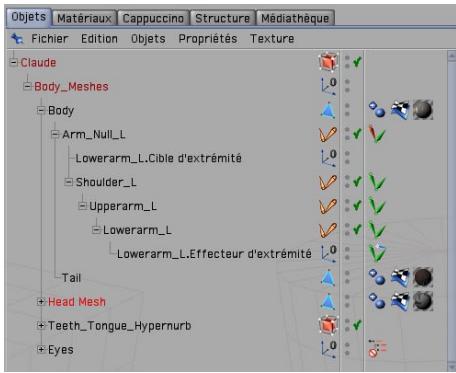Collapse the Upperarm_L node

coord(82,206)
